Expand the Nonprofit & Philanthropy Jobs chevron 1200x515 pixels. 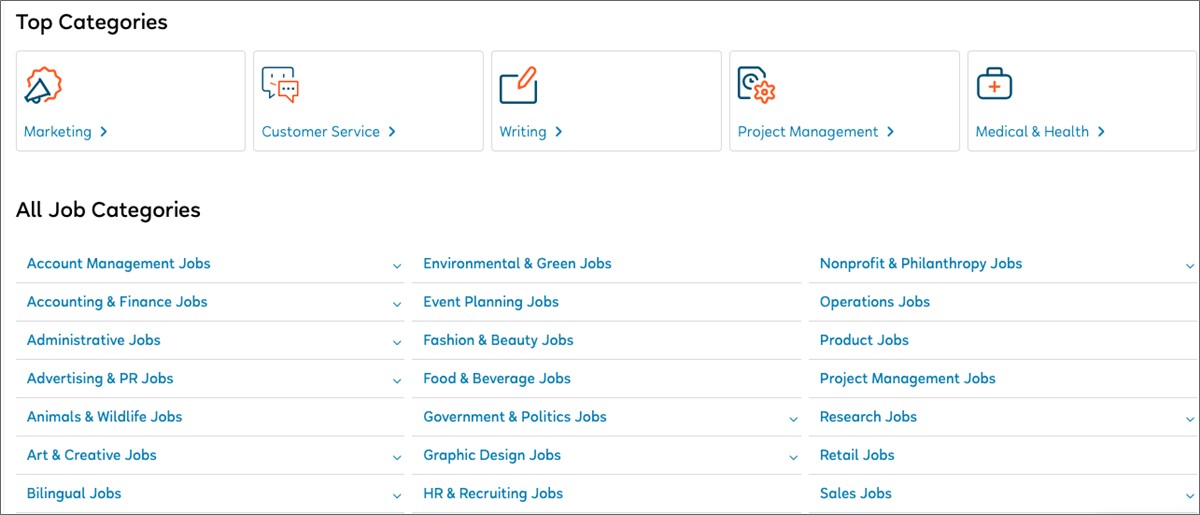pyautogui.click(x=1190, y=266)
